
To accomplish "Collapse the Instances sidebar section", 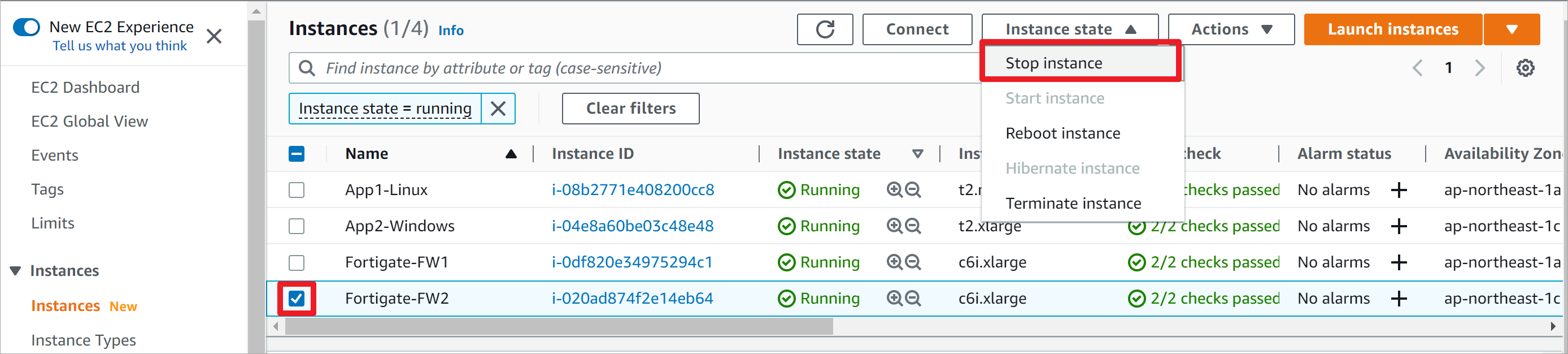I will pyautogui.click(x=16, y=270).
